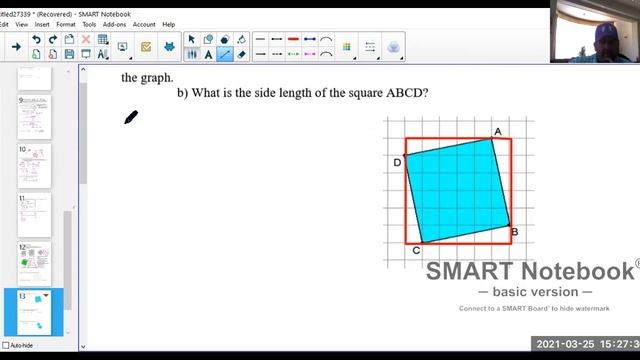Click the canvas scroll up arrow
The width and height of the screenshot is (640, 360).
pyautogui.click(x=83, y=69)
